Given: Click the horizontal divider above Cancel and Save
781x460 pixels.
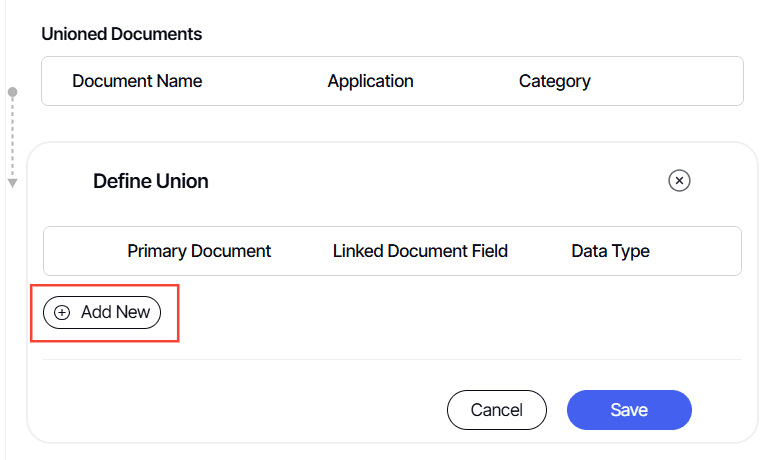Looking at the screenshot, I should click(392, 359).
